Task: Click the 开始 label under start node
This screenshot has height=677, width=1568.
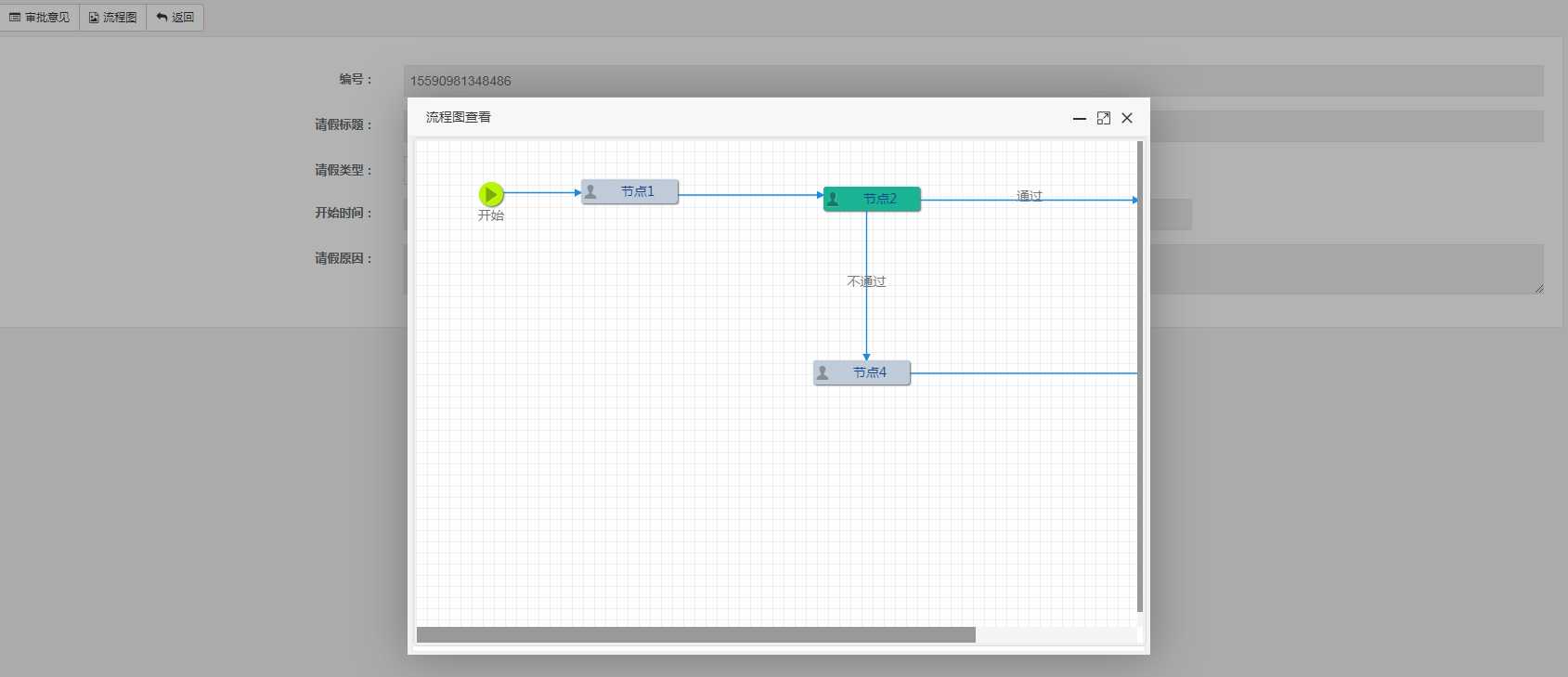Action: click(x=491, y=215)
